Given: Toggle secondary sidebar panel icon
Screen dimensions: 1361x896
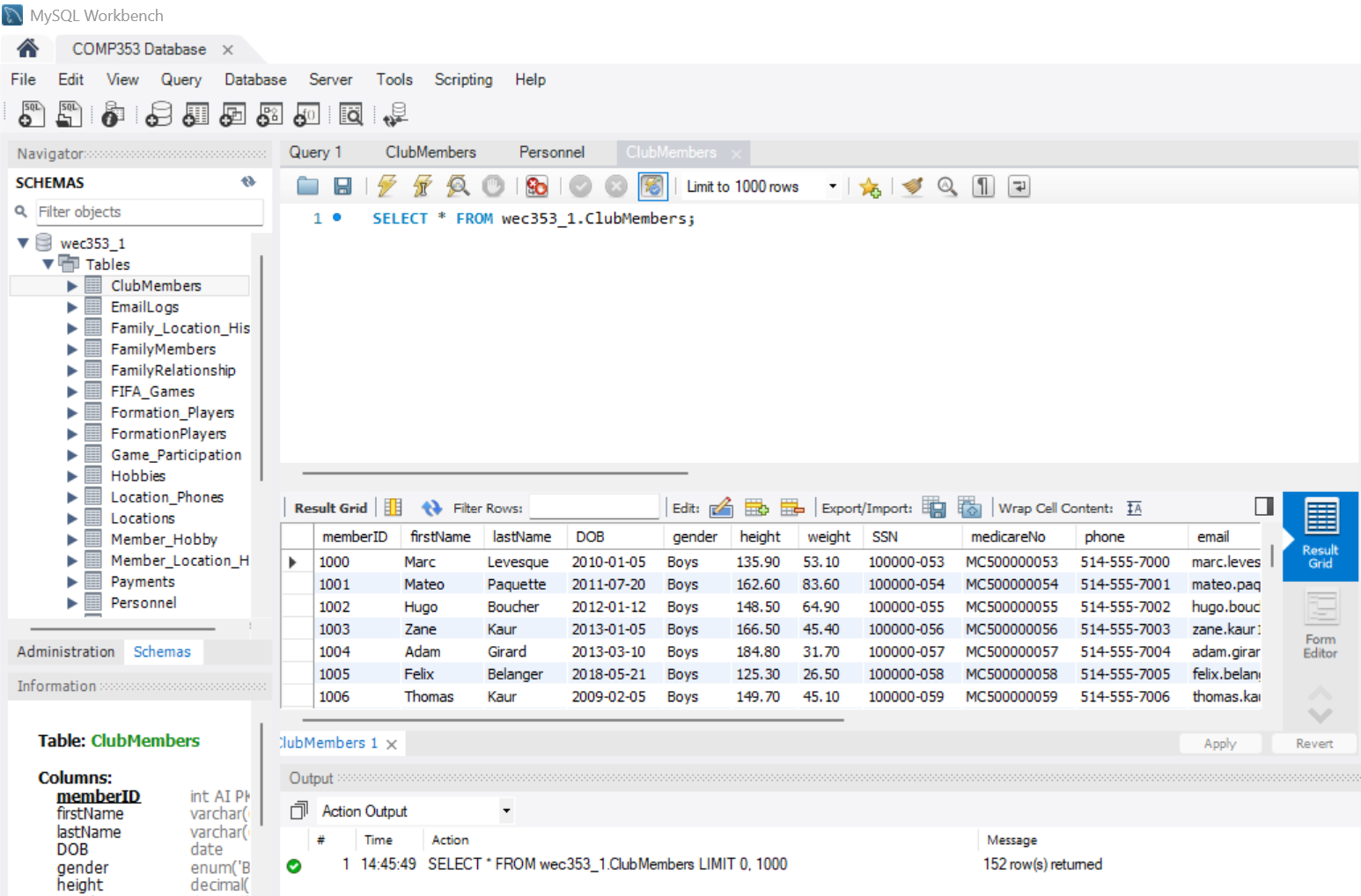Looking at the screenshot, I should coord(1264,506).
